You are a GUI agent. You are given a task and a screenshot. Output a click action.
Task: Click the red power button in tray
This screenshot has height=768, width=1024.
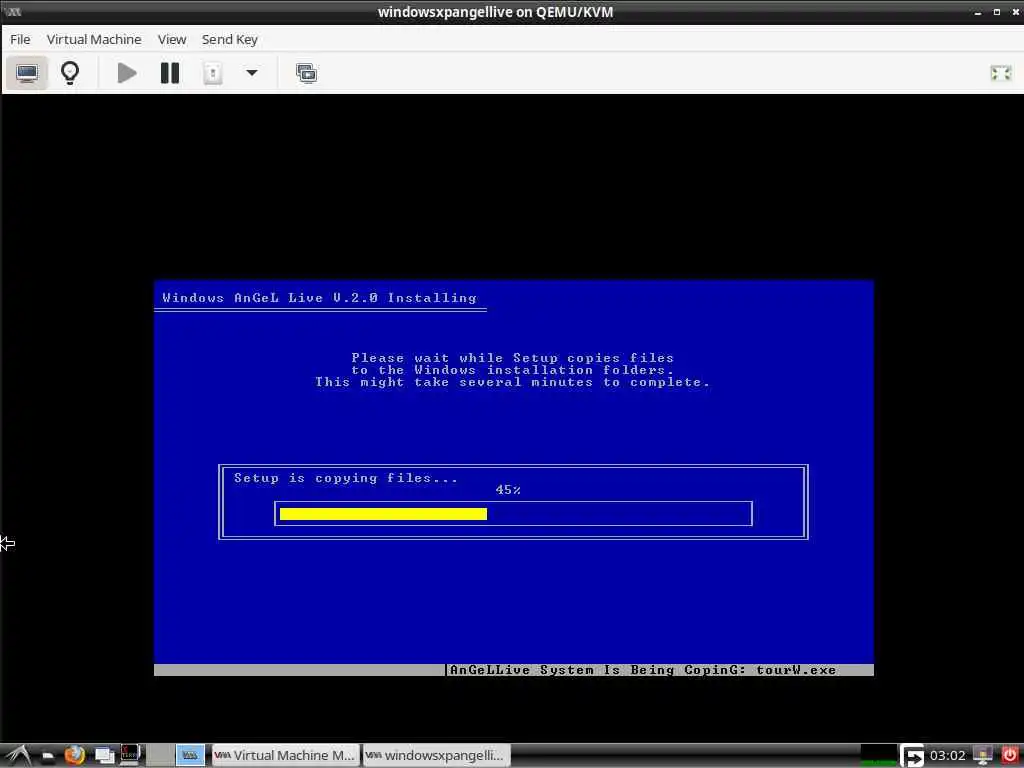point(1010,756)
